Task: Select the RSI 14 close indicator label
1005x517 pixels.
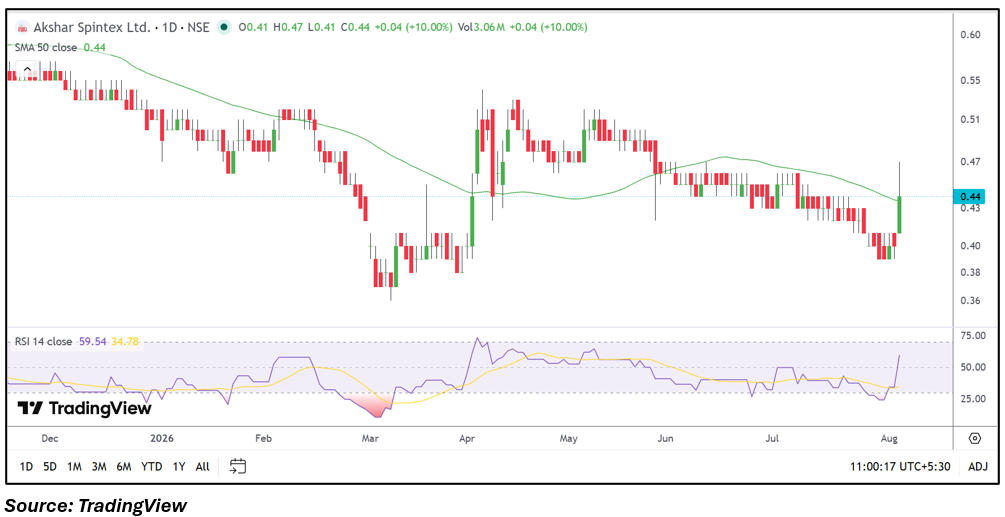Action: pos(44,342)
